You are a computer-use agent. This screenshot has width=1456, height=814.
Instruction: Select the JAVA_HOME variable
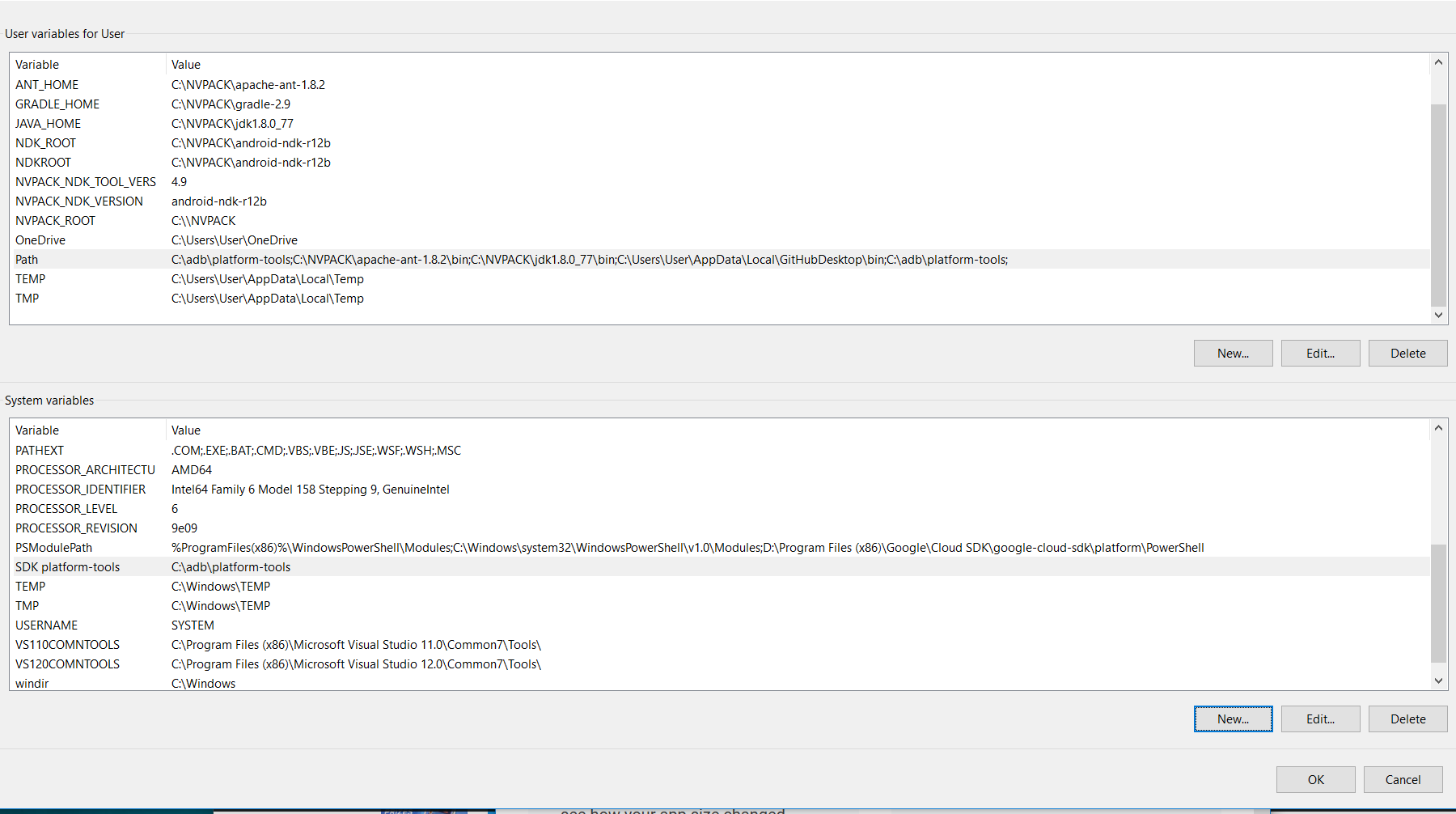pos(324,123)
